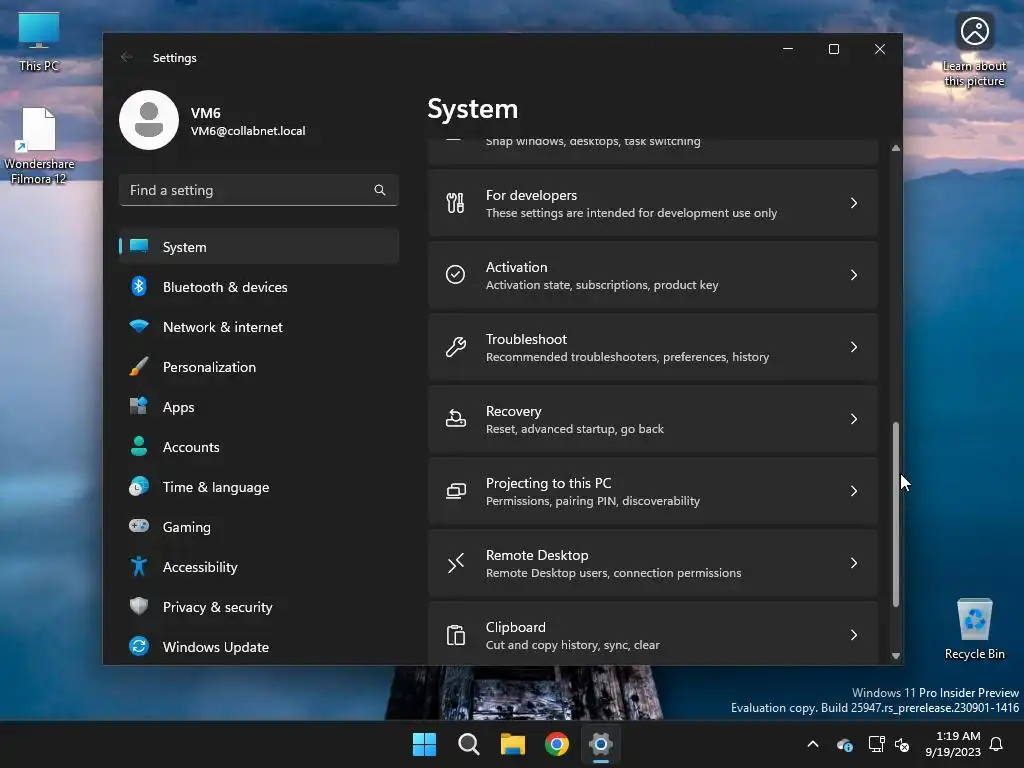Click the Find a setting search box

[x=259, y=190]
